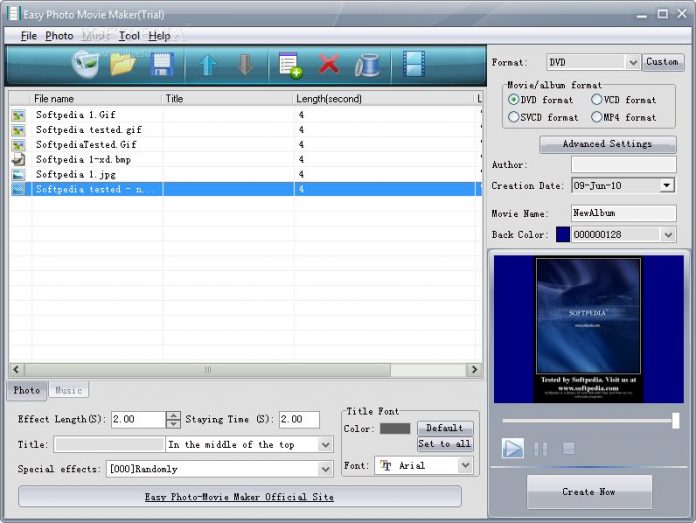Click the file list scroll right arrow

(474, 370)
